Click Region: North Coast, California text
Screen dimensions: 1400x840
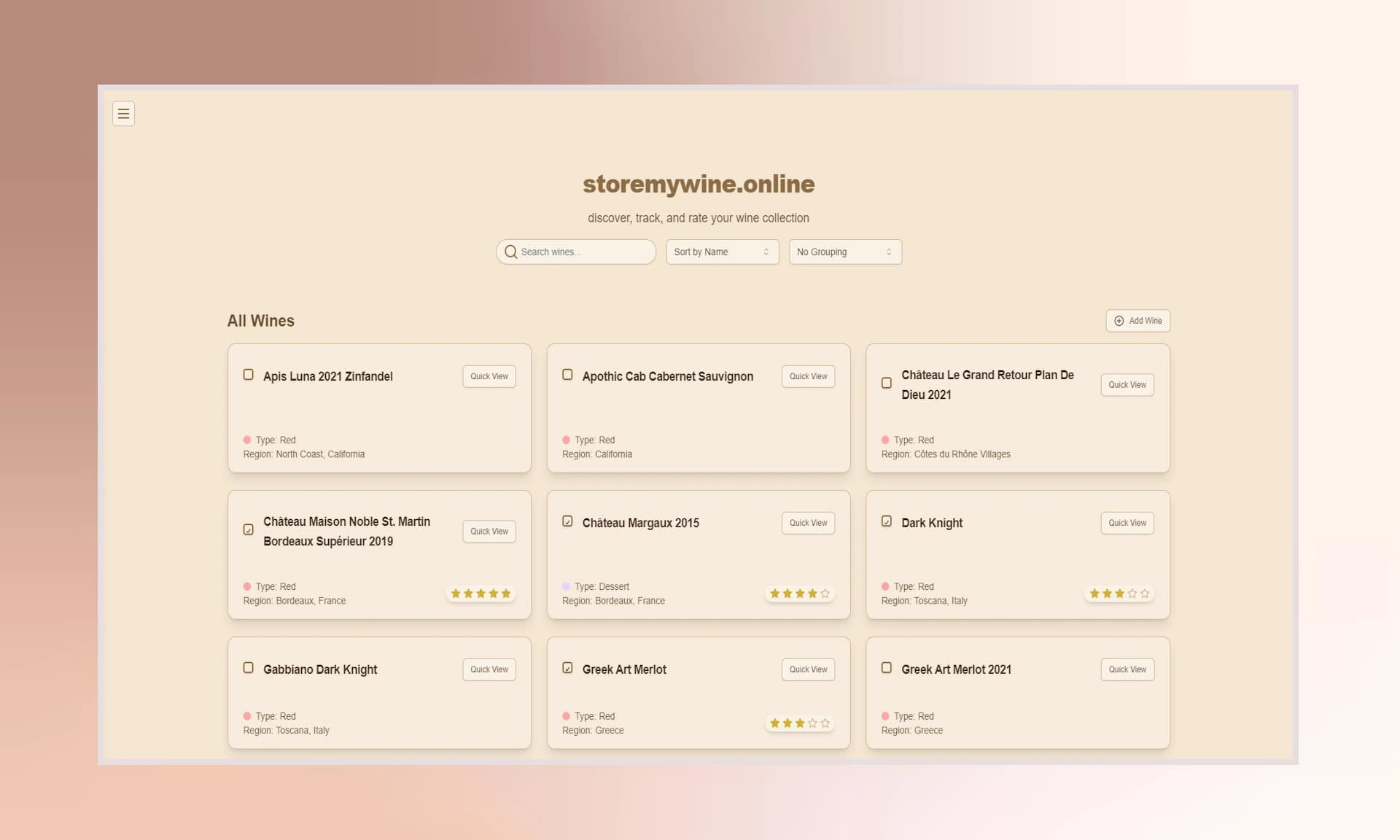(x=304, y=454)
